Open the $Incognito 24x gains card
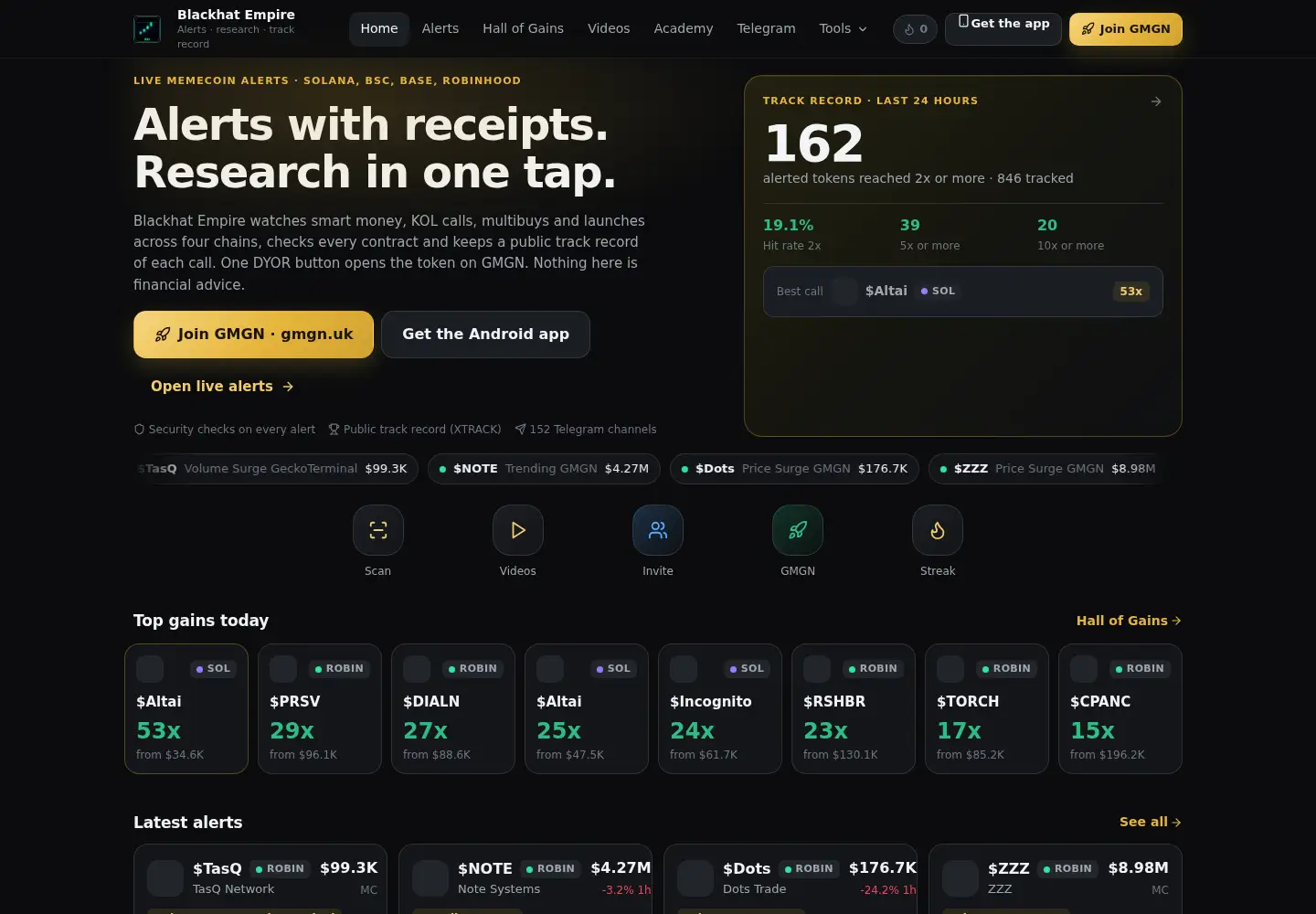 pos(720,709)
